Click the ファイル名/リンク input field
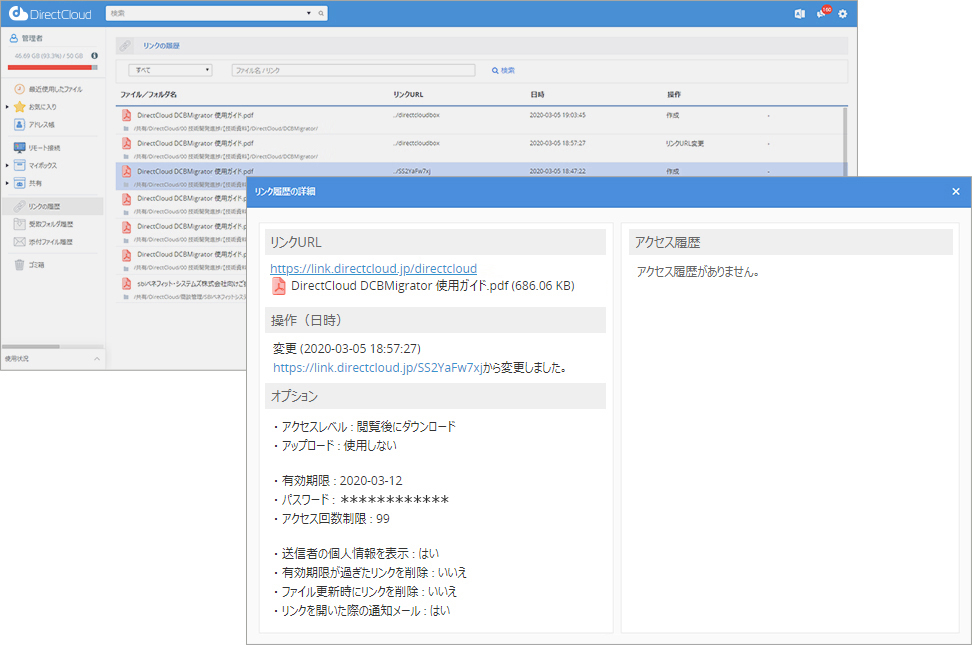The image size is (972, 645). 353,70
